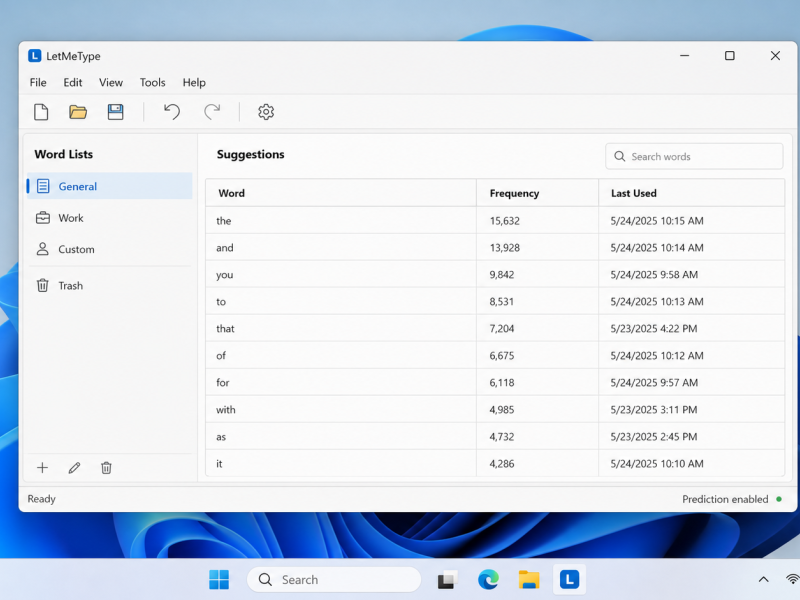Click the LetMeType logo in the title bar
Image resolution: width=800 pixels, height=600 pixels.
click(34, 56)
